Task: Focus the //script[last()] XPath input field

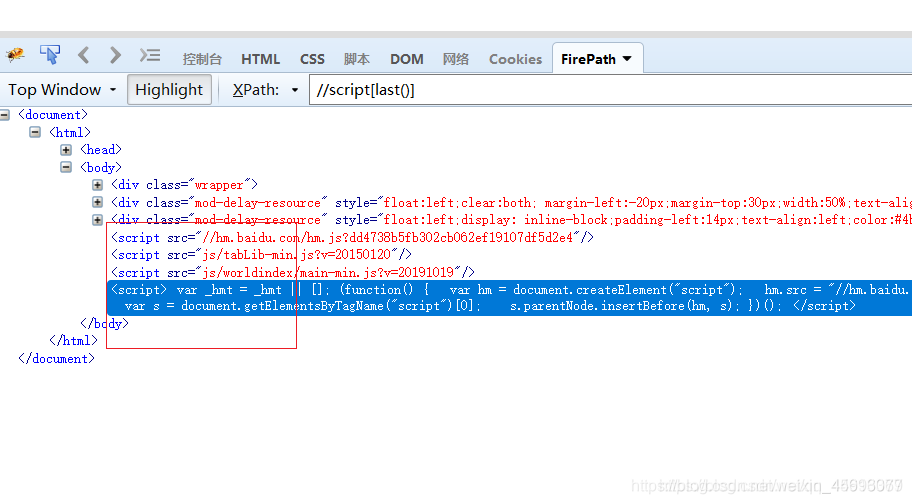Action: coord(611,90)
